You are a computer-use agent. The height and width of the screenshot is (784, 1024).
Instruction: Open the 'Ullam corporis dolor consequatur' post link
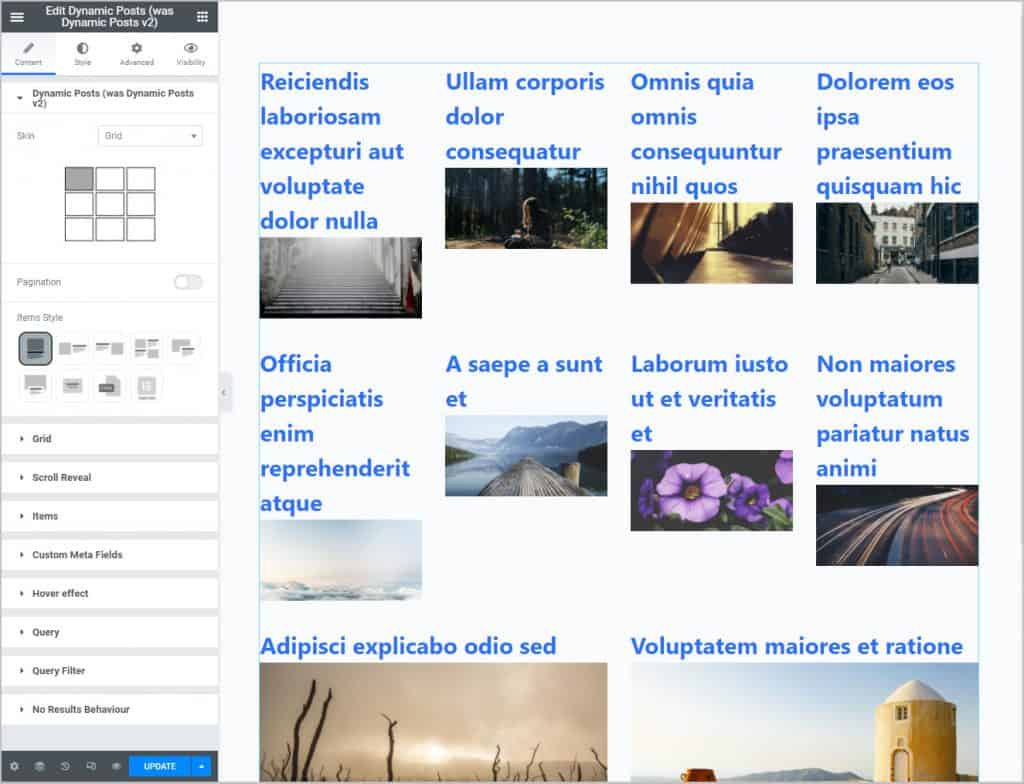coord(525,116)
